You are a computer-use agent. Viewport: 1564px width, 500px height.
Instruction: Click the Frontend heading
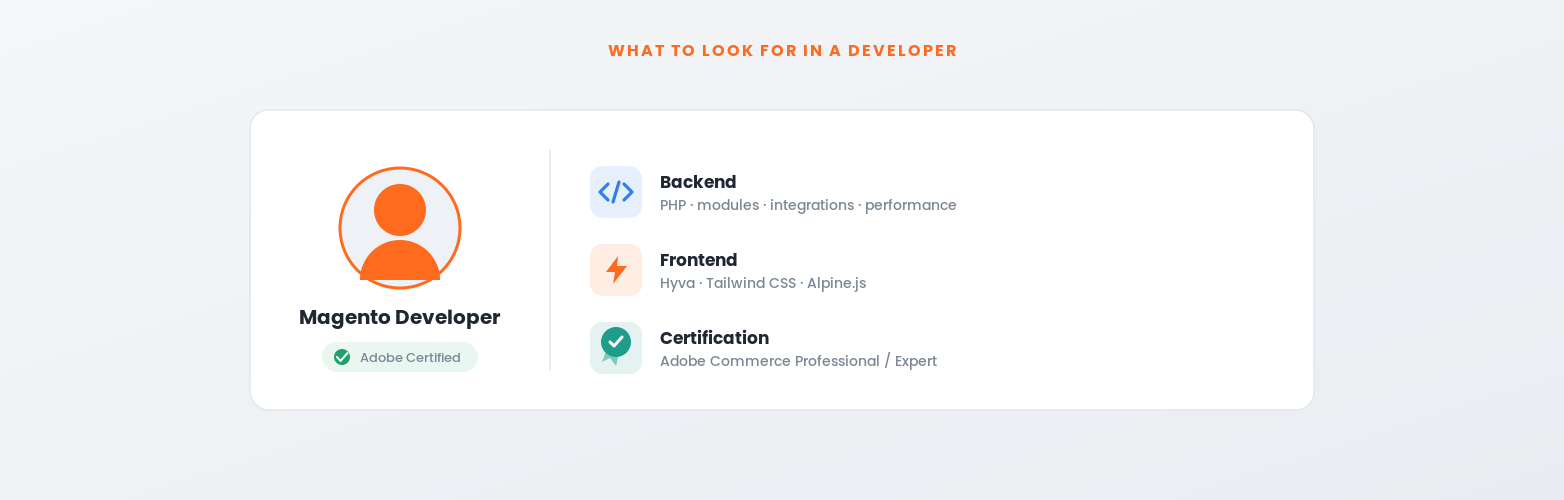[699, 260]
